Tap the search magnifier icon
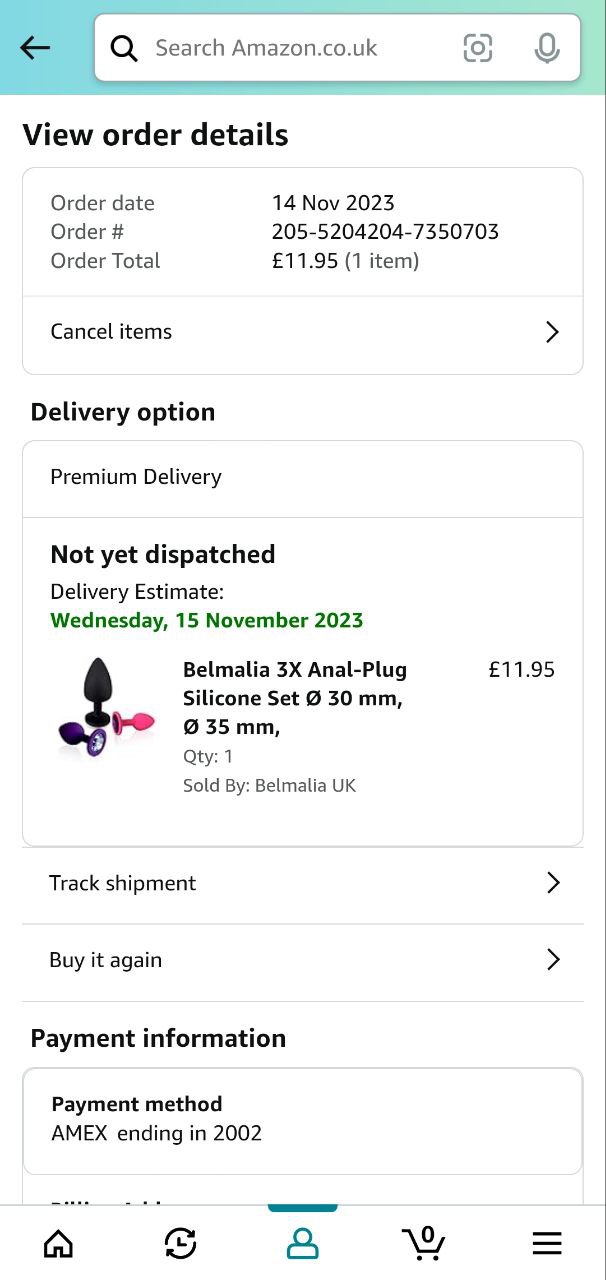This screenshot has height=1280, width=606. pos(124,48)
